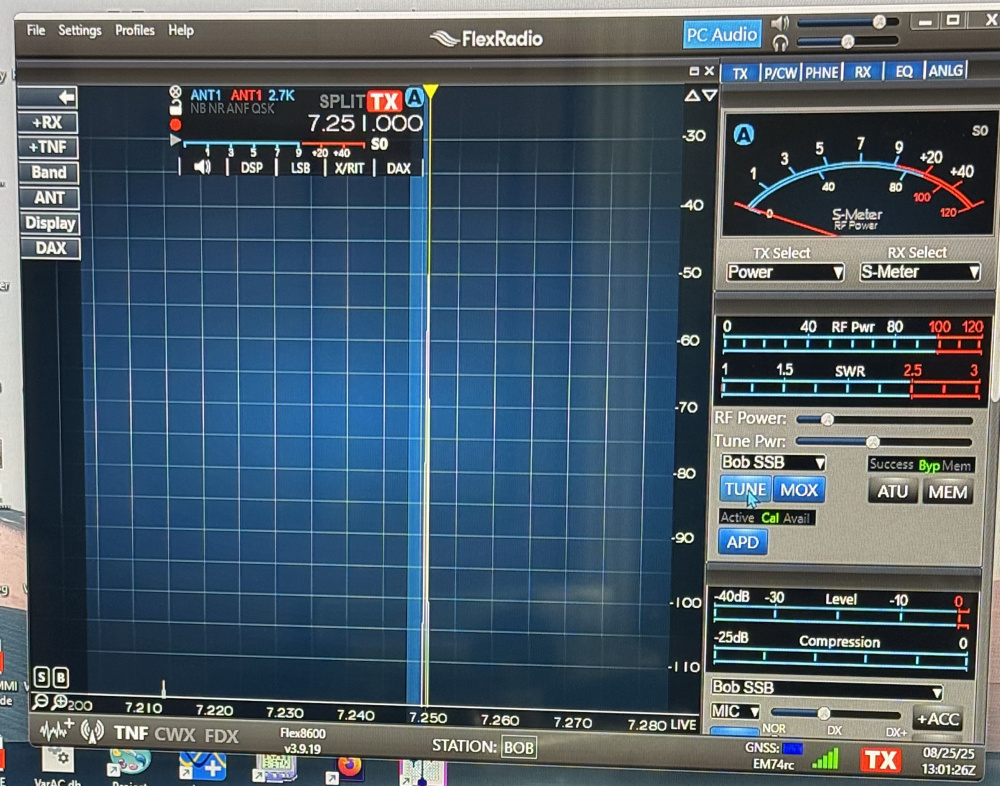Click the antenna tower status icon
Screen dimensions: 1000x786
pos(92,731)
